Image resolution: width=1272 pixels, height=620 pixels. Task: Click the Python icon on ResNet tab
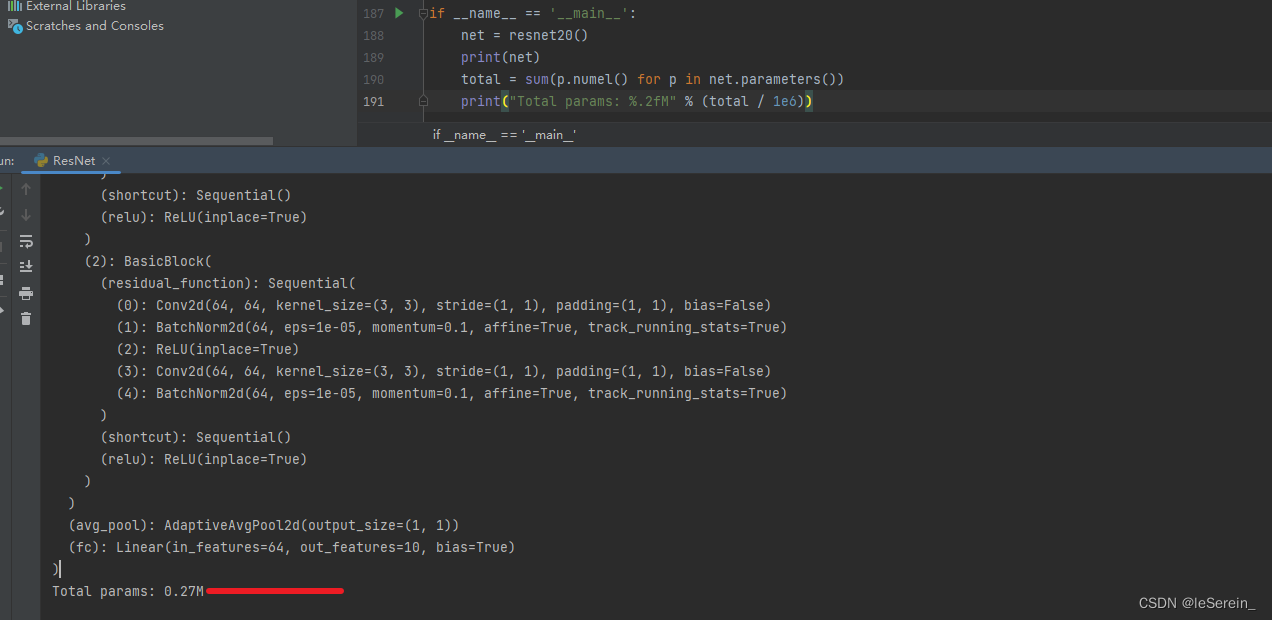tap(41, 161)
